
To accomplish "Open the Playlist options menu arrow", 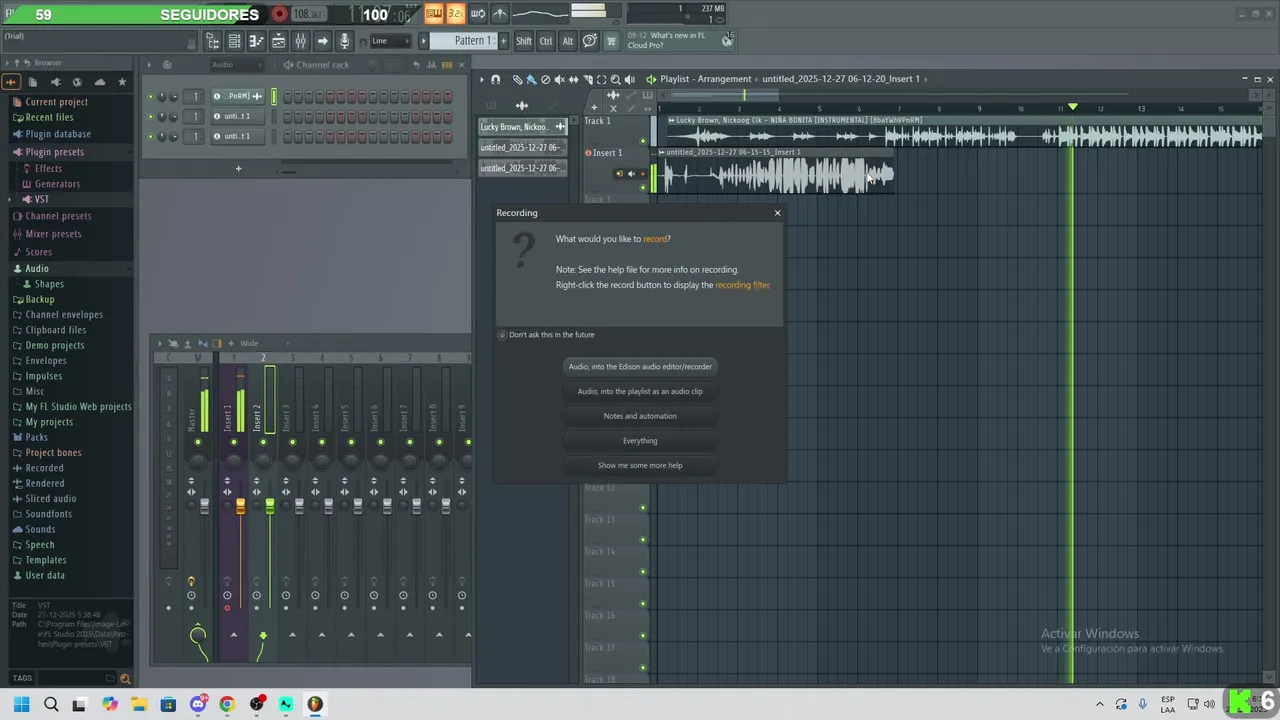I will 482,79.
